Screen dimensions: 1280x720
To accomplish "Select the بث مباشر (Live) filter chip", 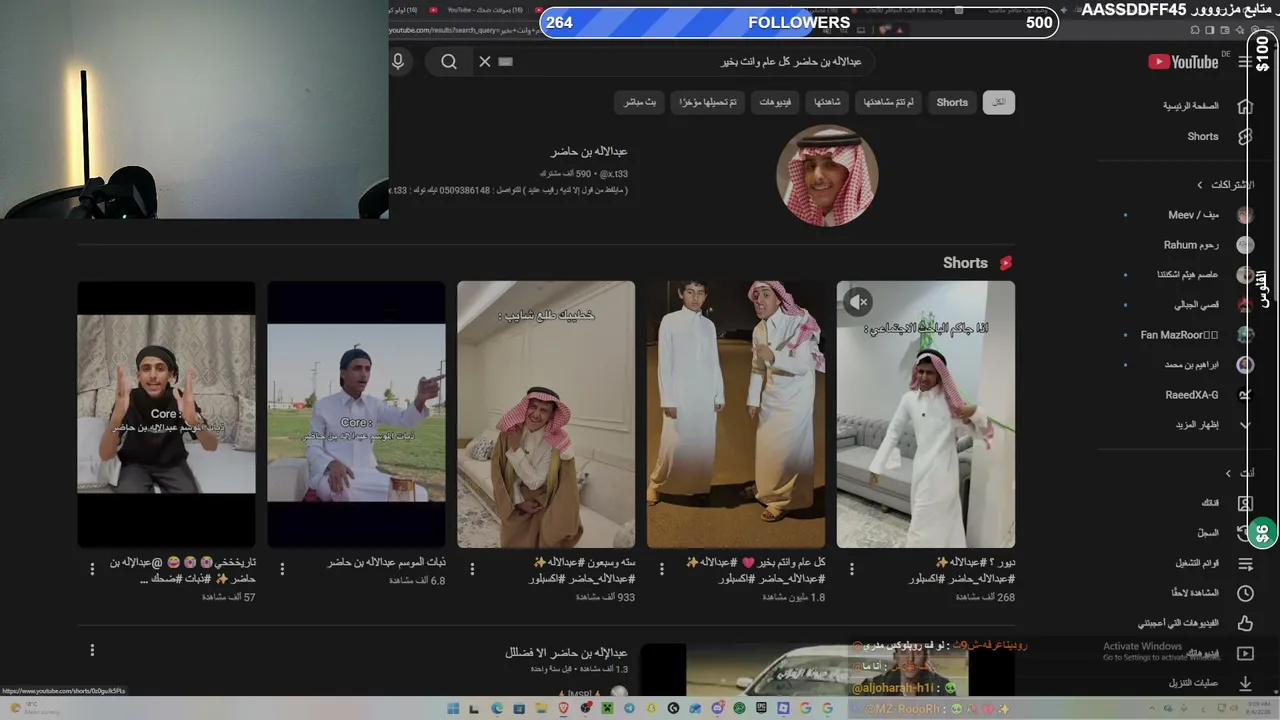I will click(x=640, y=102).
